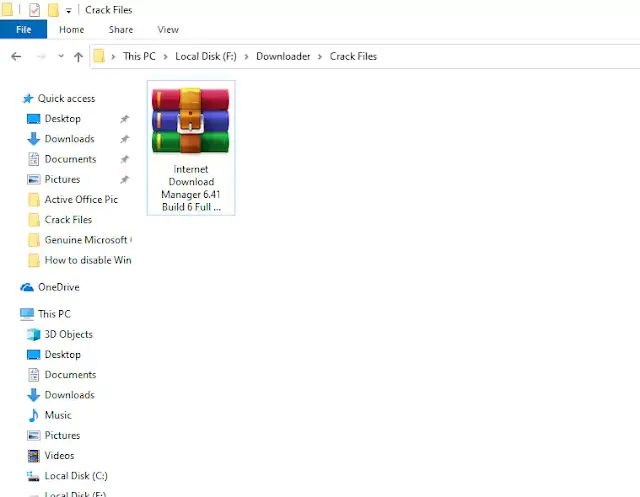Click Crack Files breadcrumb in the address bar

pyautogui.click(x=353, y=56)
